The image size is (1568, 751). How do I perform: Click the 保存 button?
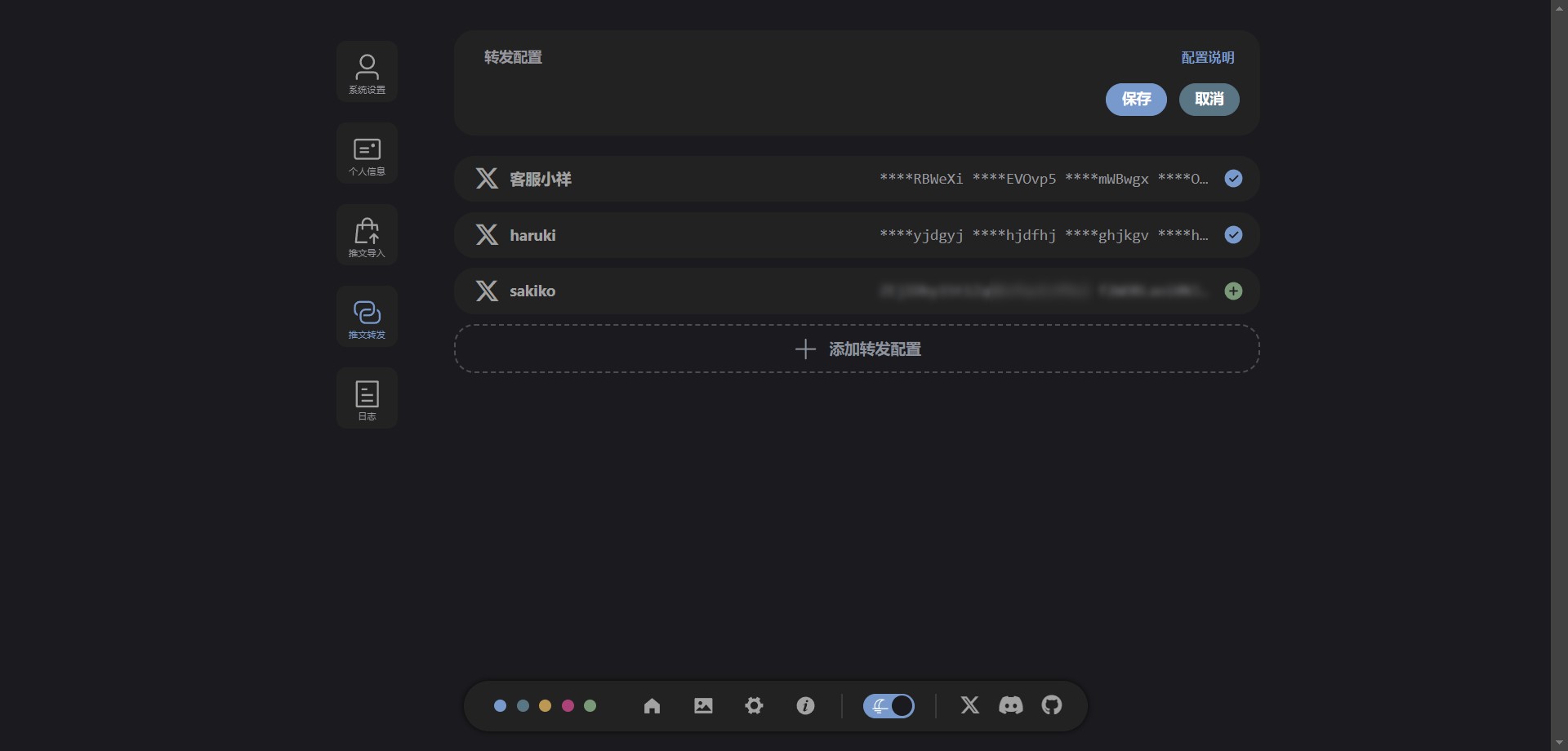(x=1135, y=100)
